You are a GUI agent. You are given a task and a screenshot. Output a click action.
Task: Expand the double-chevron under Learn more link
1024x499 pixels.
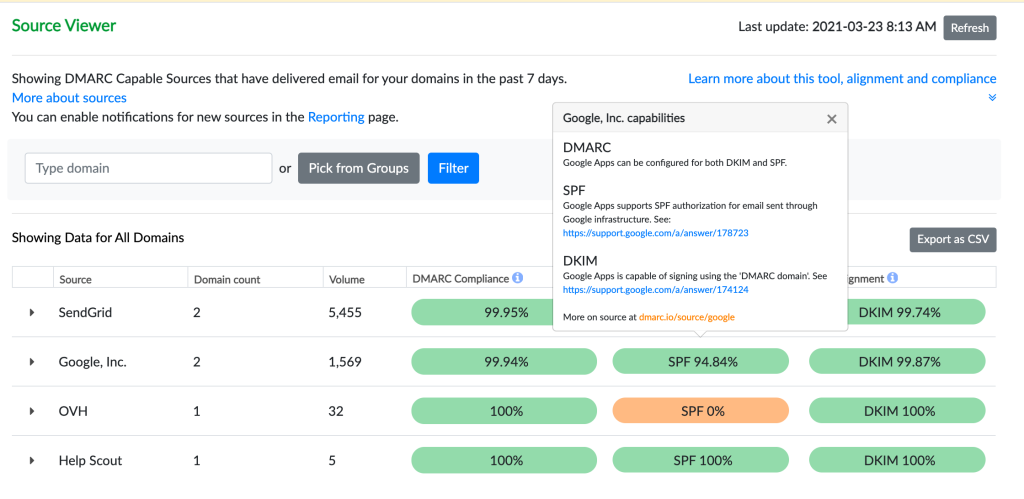pyautogui.click(x=992, y=97)
